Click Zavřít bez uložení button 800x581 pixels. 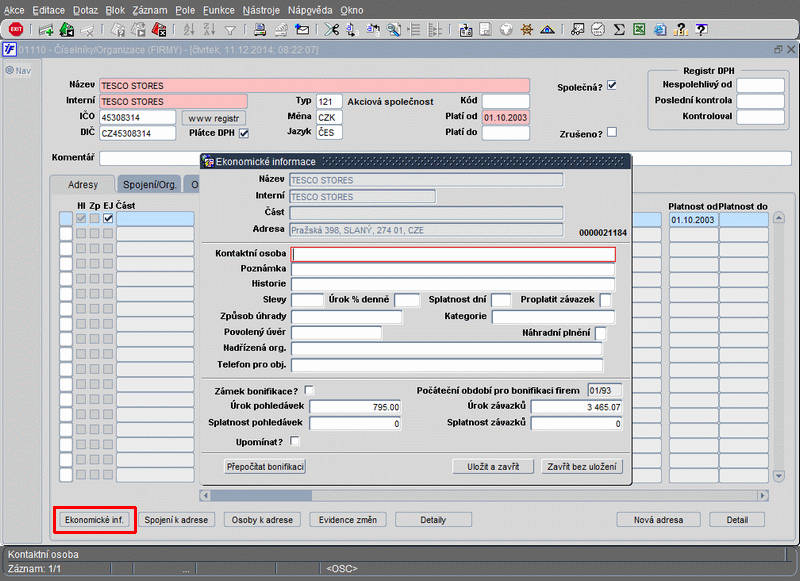point(582,467)
